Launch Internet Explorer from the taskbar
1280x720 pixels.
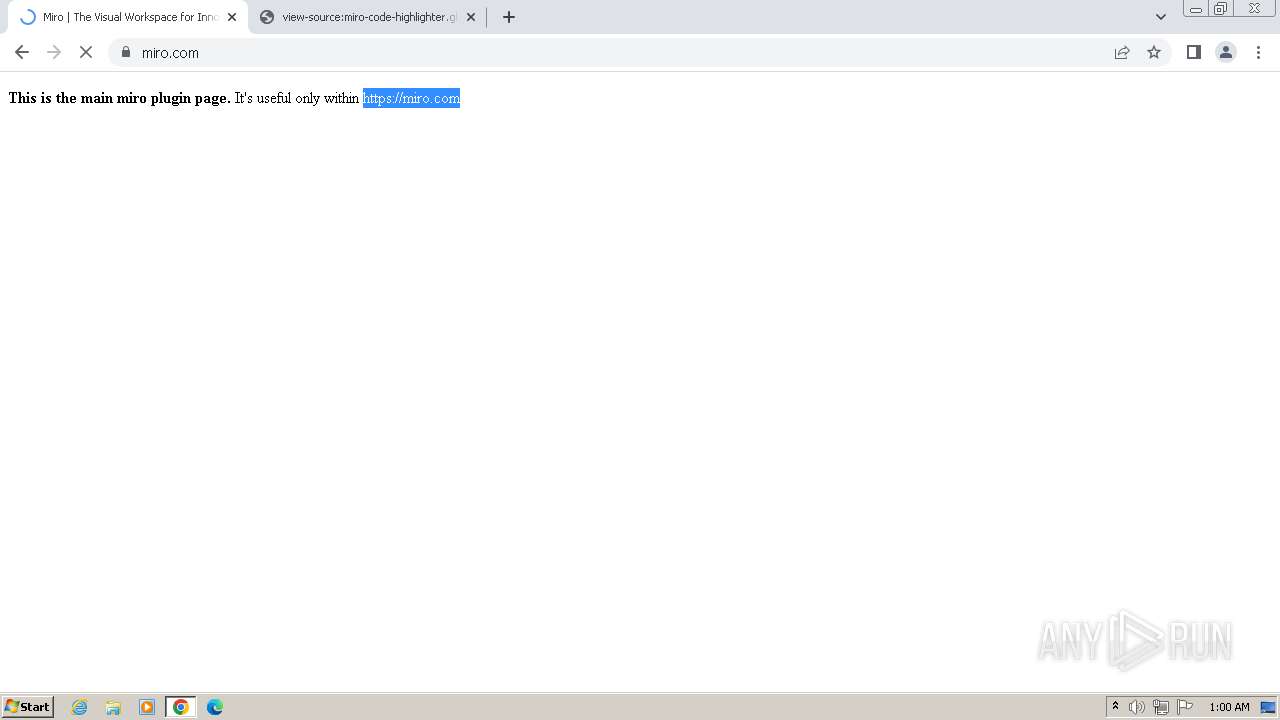[x=80, y=707]
